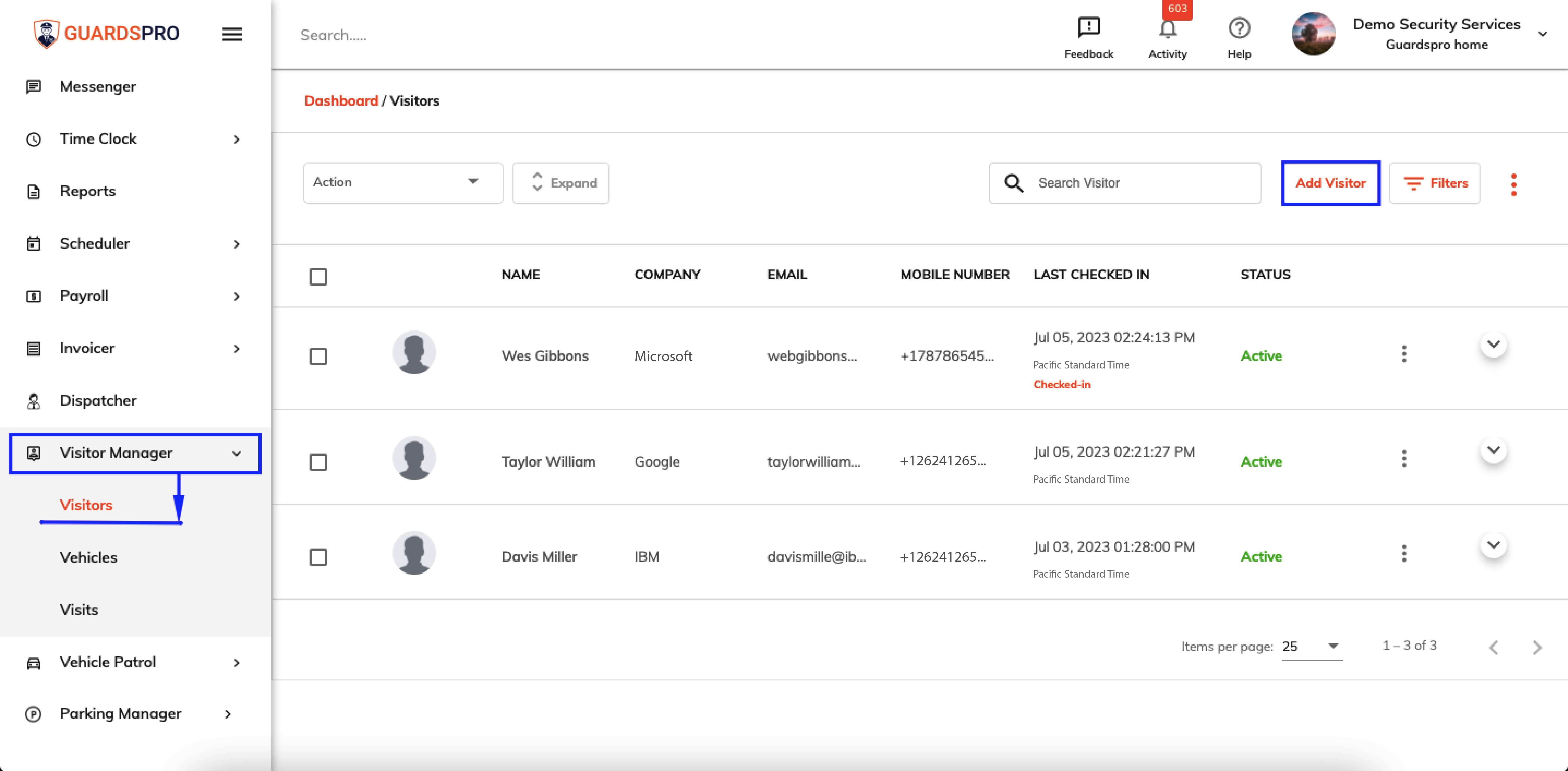Sort by the STATUS column header
The image size is (1568, 771).
pyautogui.click(x=1265, y=275)
